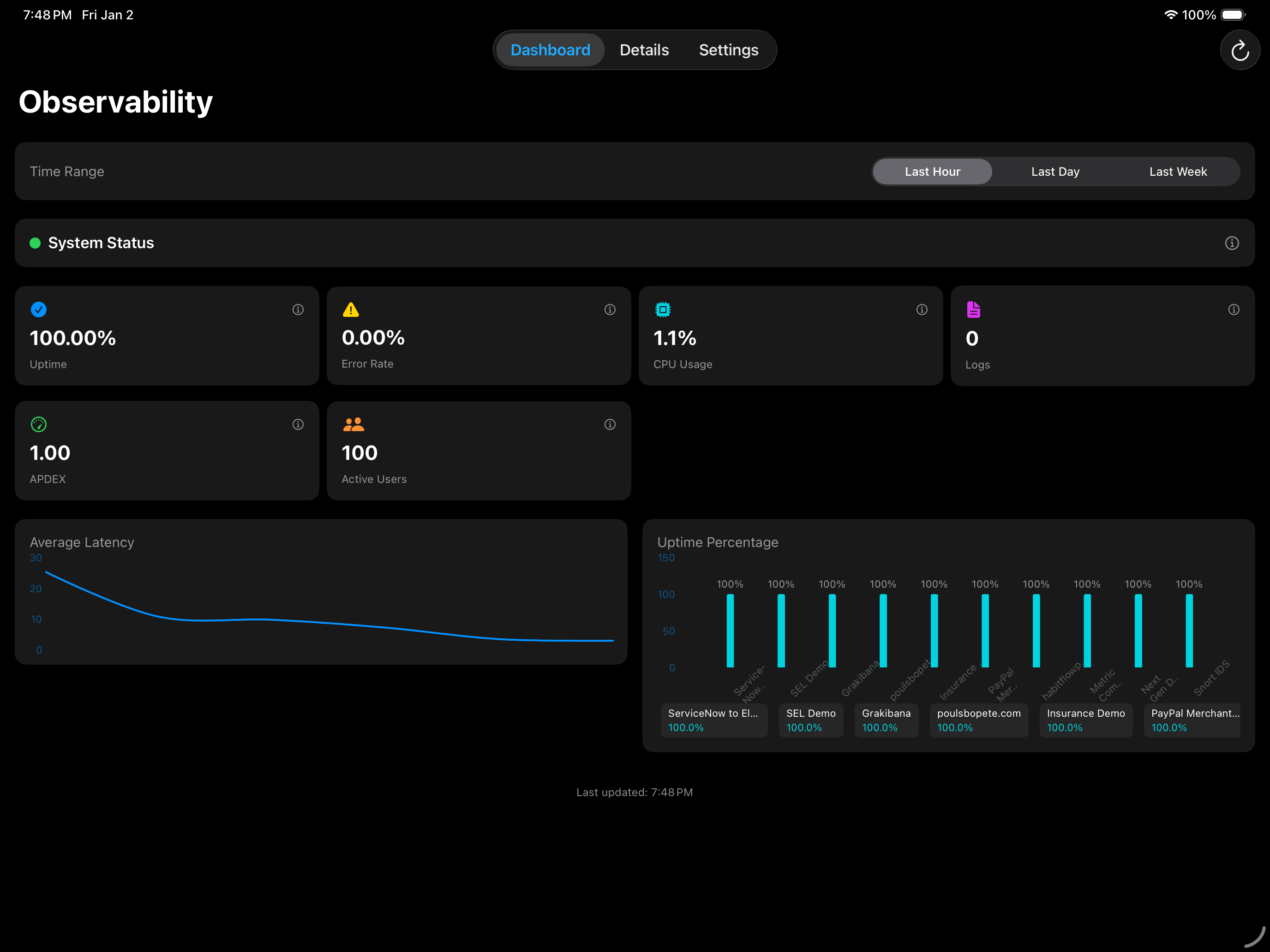Select the Last Hour time range
This screenshot has height=952, width=1270.
tap(932, 171)
